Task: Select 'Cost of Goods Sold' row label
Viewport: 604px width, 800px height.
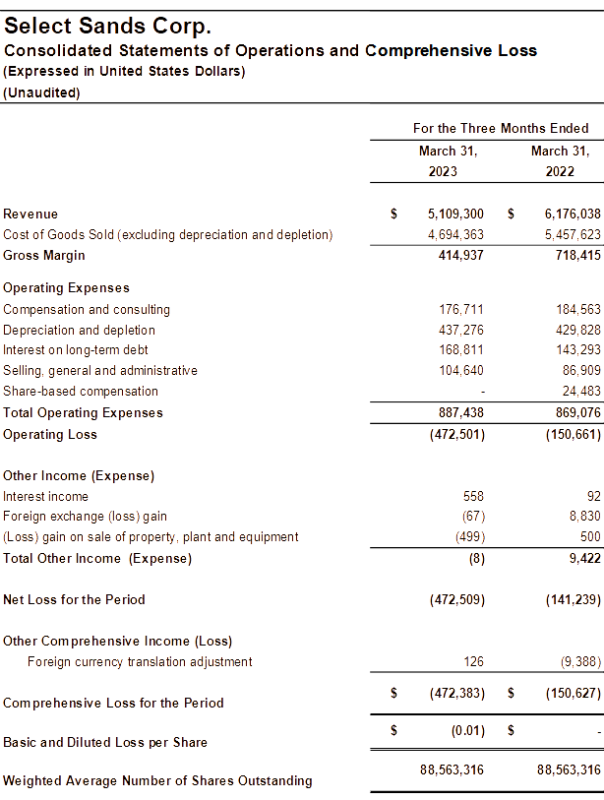Action: pos(168,235)
